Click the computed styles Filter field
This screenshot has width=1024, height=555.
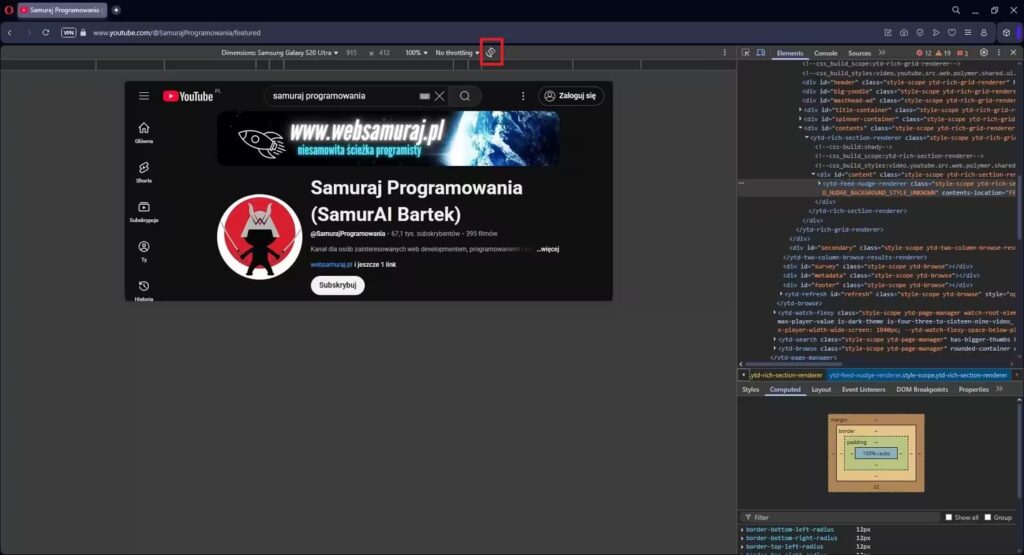click(842, 517)
